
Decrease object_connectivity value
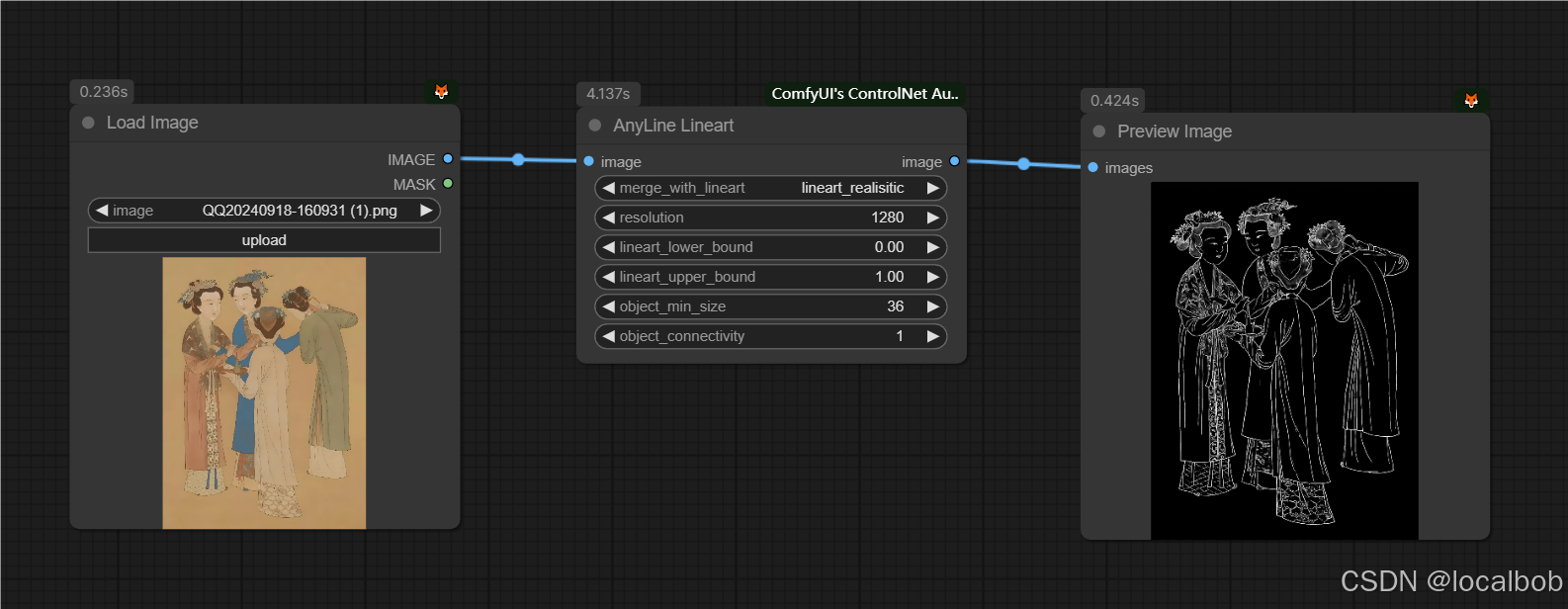pyautogui.click(x=608, y=336)
